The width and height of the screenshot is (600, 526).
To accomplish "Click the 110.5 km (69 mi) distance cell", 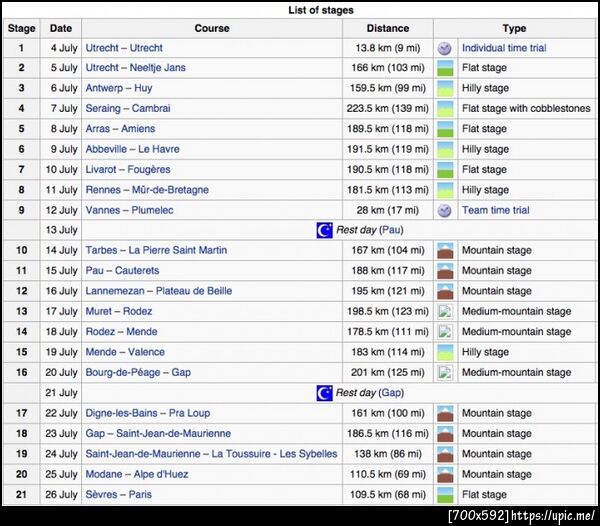I will [388, 474].
